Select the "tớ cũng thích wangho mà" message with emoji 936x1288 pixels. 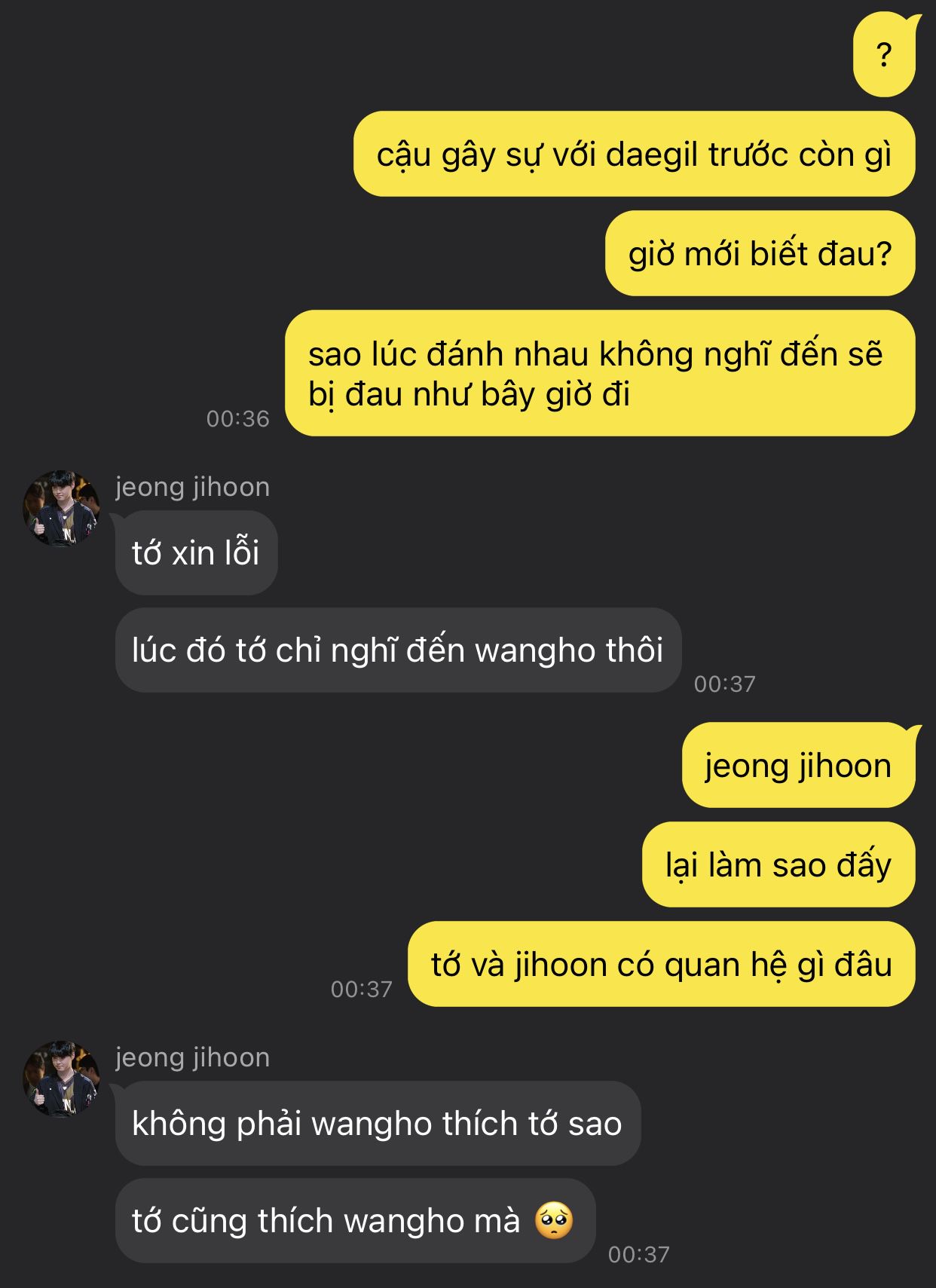tap(355, 1221)
